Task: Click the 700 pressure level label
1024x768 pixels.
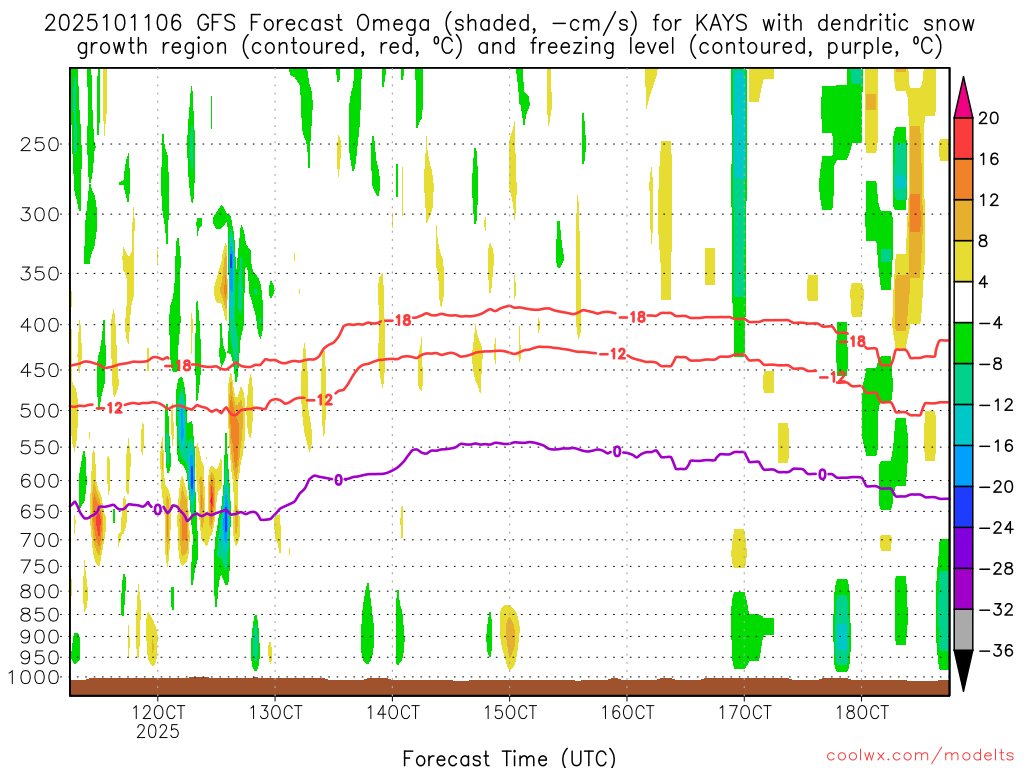Action: [40, 540]
